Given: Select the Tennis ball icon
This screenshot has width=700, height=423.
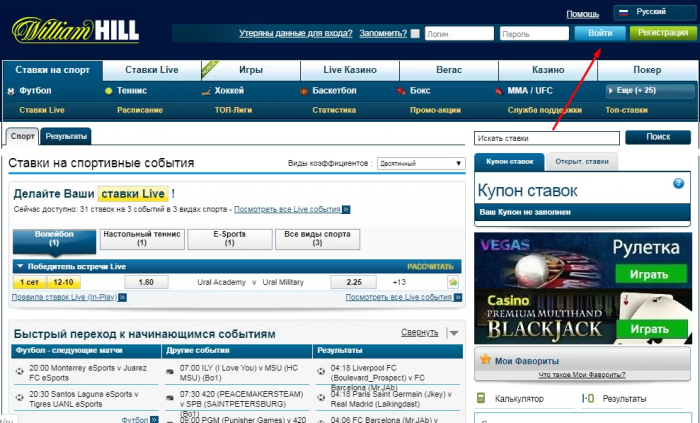Looking at the screenshot, I should click(x=108, y=91).
